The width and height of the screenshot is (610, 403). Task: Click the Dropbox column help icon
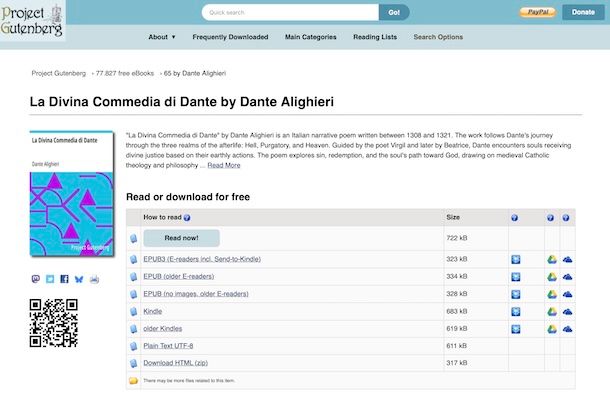pyautogui.click(x=514, y=218)
